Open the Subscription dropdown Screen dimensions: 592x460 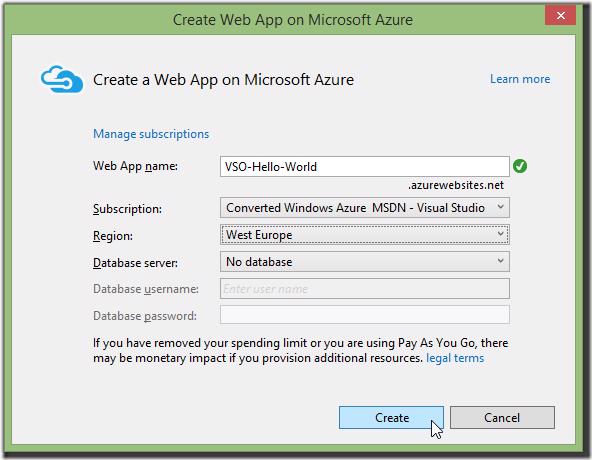(365, 208)
